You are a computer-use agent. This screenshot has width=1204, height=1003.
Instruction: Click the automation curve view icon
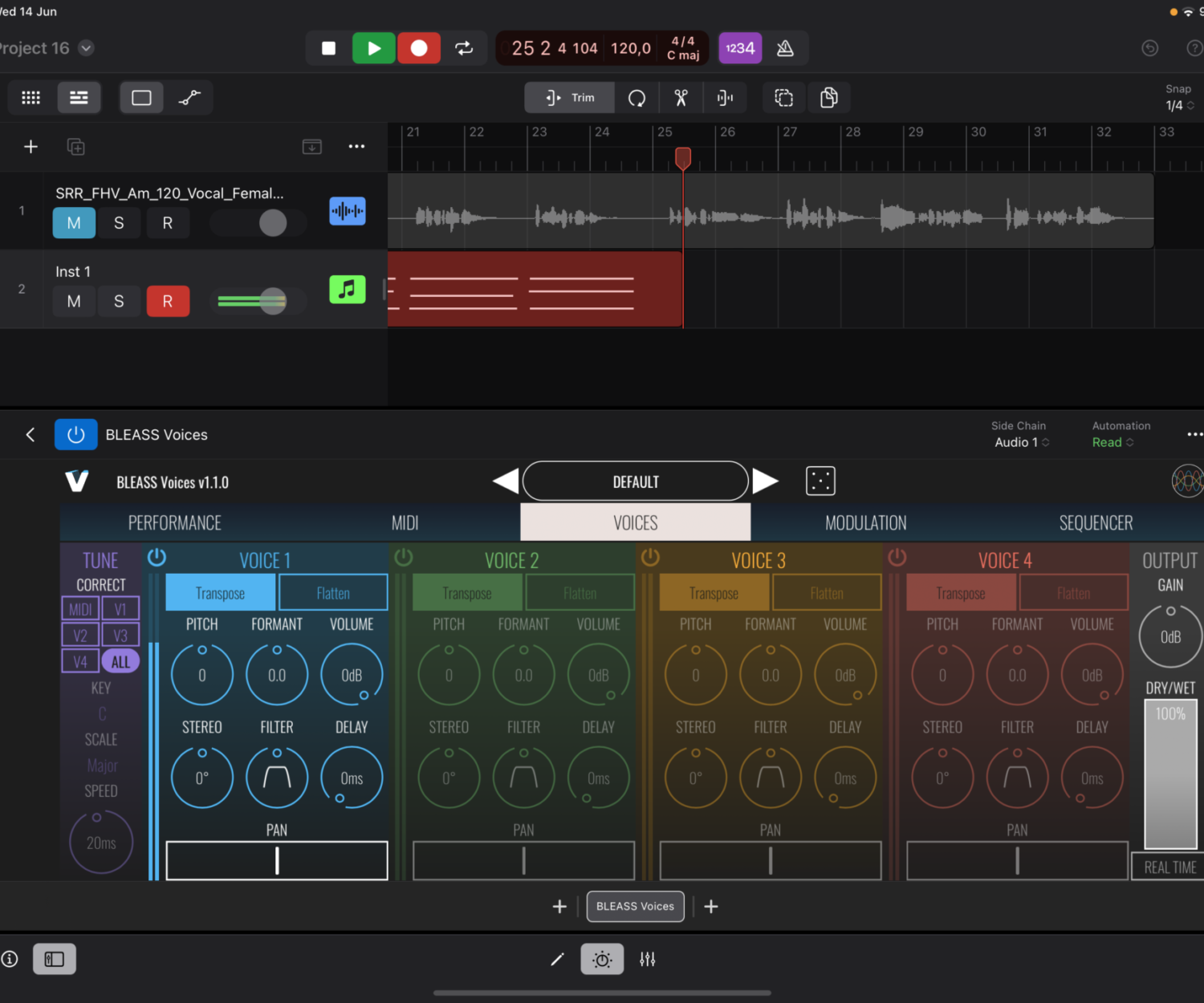click(x=189, y=98)
